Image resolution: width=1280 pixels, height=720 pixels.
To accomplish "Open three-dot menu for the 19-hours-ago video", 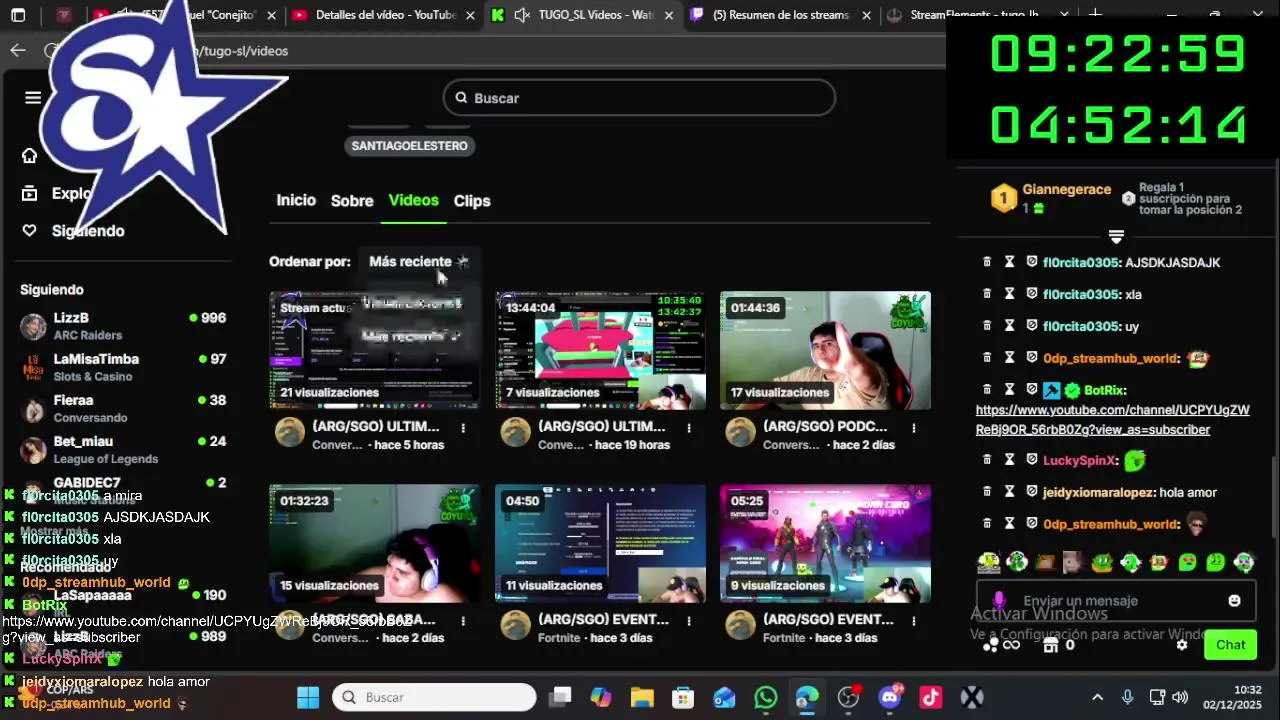I will pos(689,427).
